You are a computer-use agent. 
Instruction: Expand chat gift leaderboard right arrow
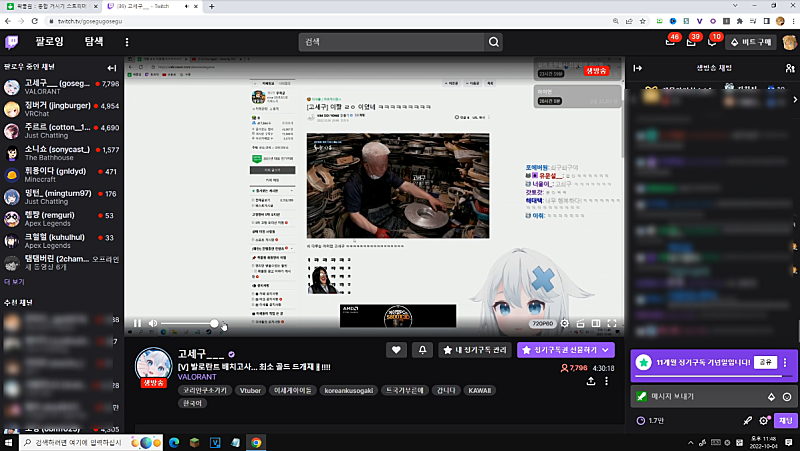coord(795,99)
